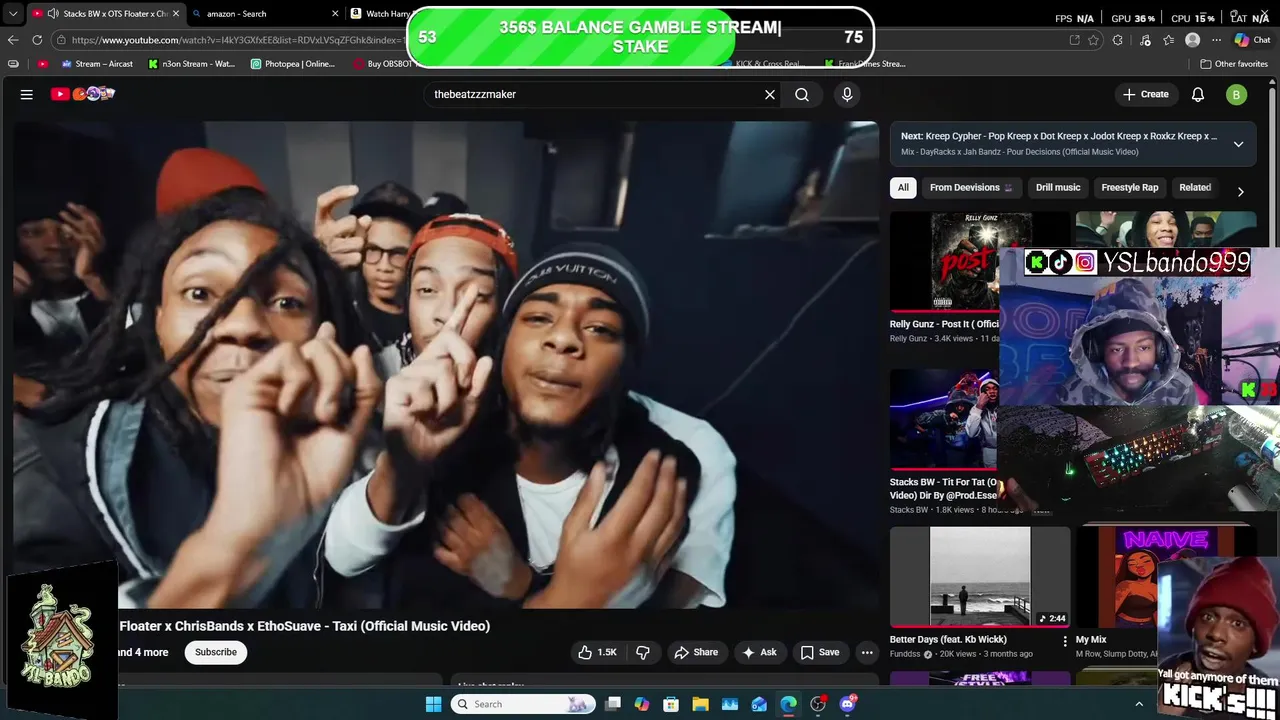The image size is (1280, 720).
Task: Open the Stacks BW Tit For Tat thumbnail
Action: [943, 419]
